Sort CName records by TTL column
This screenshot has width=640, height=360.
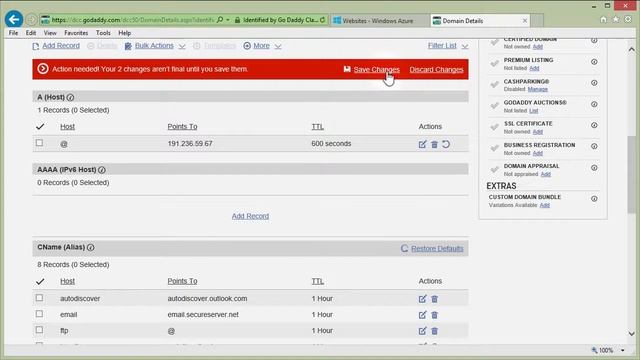[318, 281]
